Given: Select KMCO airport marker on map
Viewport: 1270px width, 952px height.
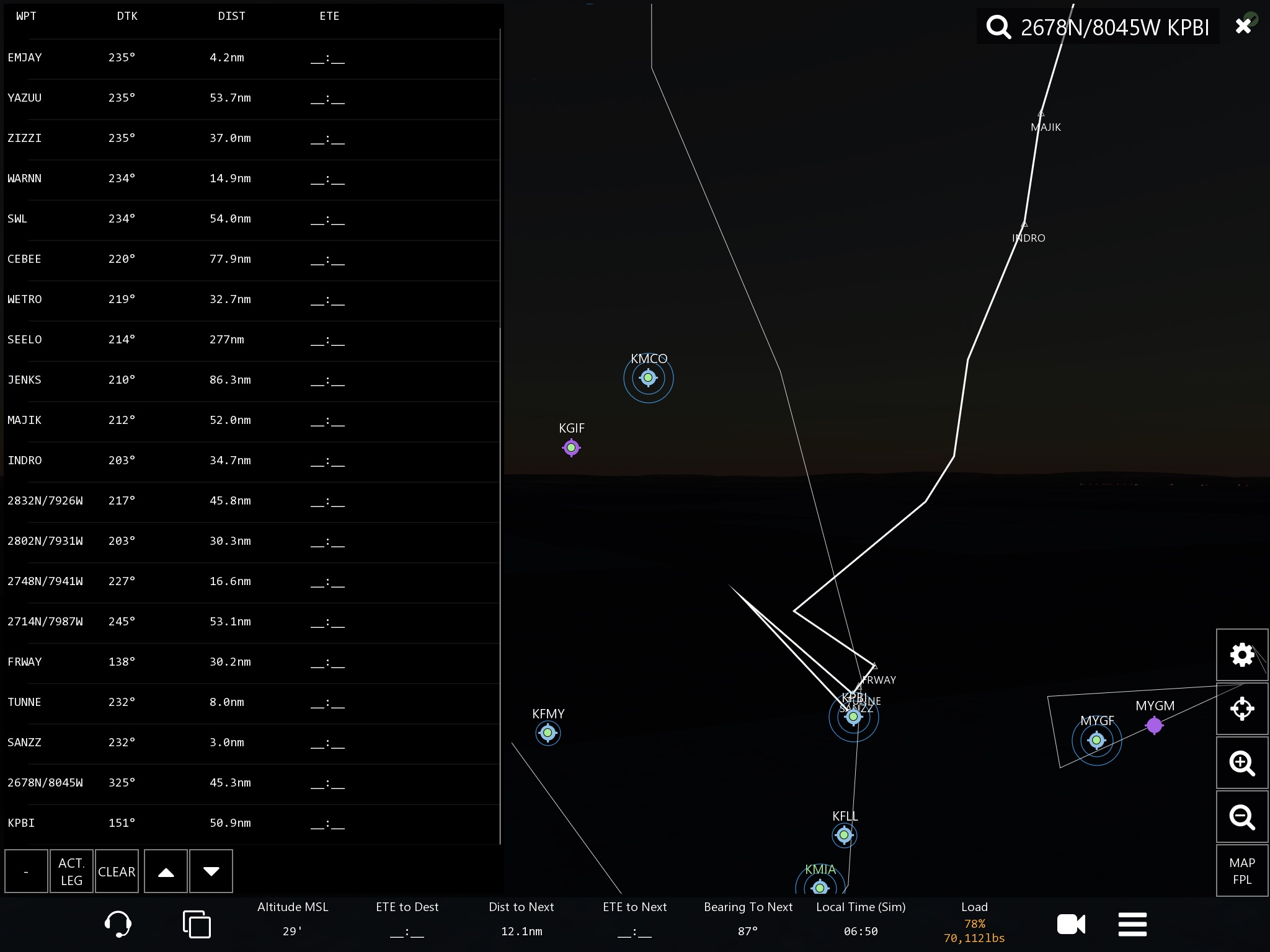Looking at the screenshot, I should click(648, 377).
